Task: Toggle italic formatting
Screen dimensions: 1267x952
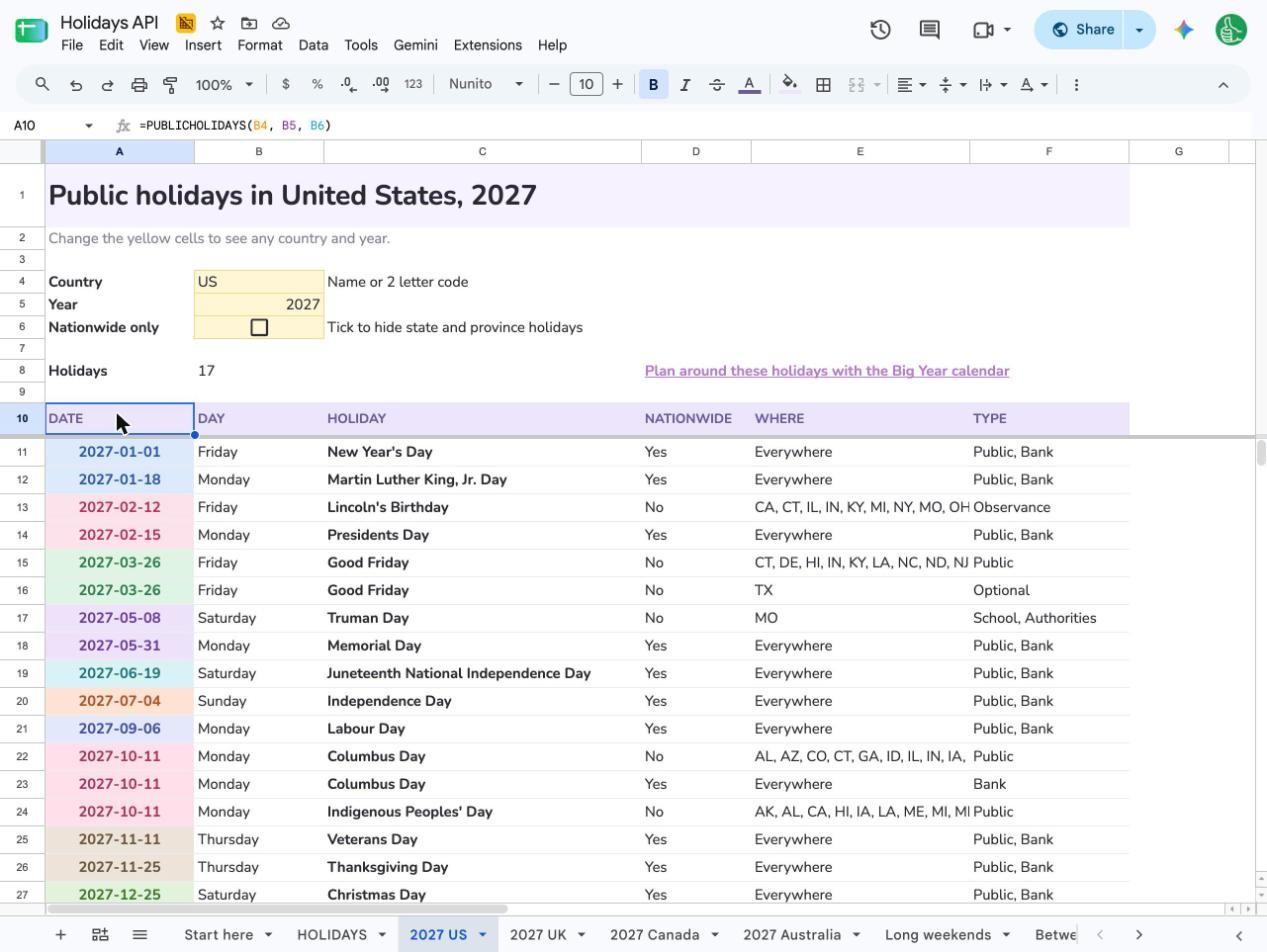Action: click(x=685, y=85)
